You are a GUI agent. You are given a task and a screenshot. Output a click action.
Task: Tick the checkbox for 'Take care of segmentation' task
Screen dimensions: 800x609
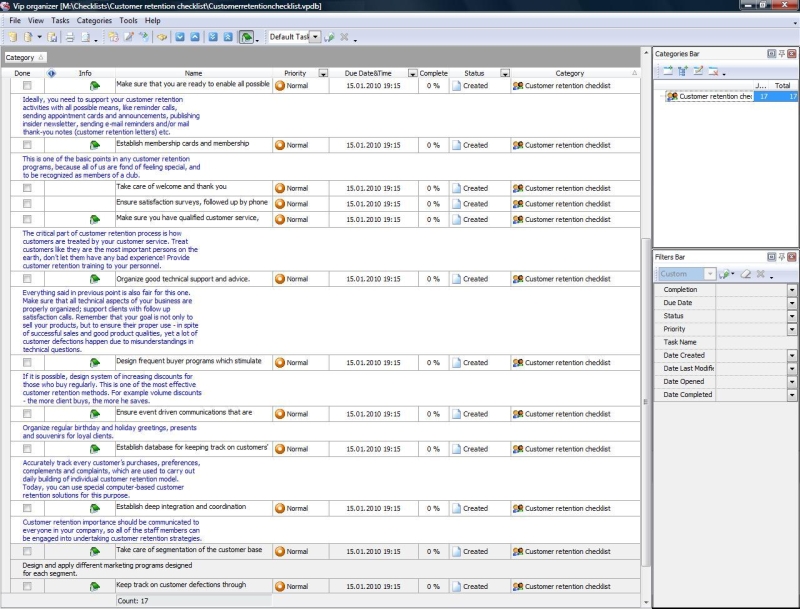point(27,551)
